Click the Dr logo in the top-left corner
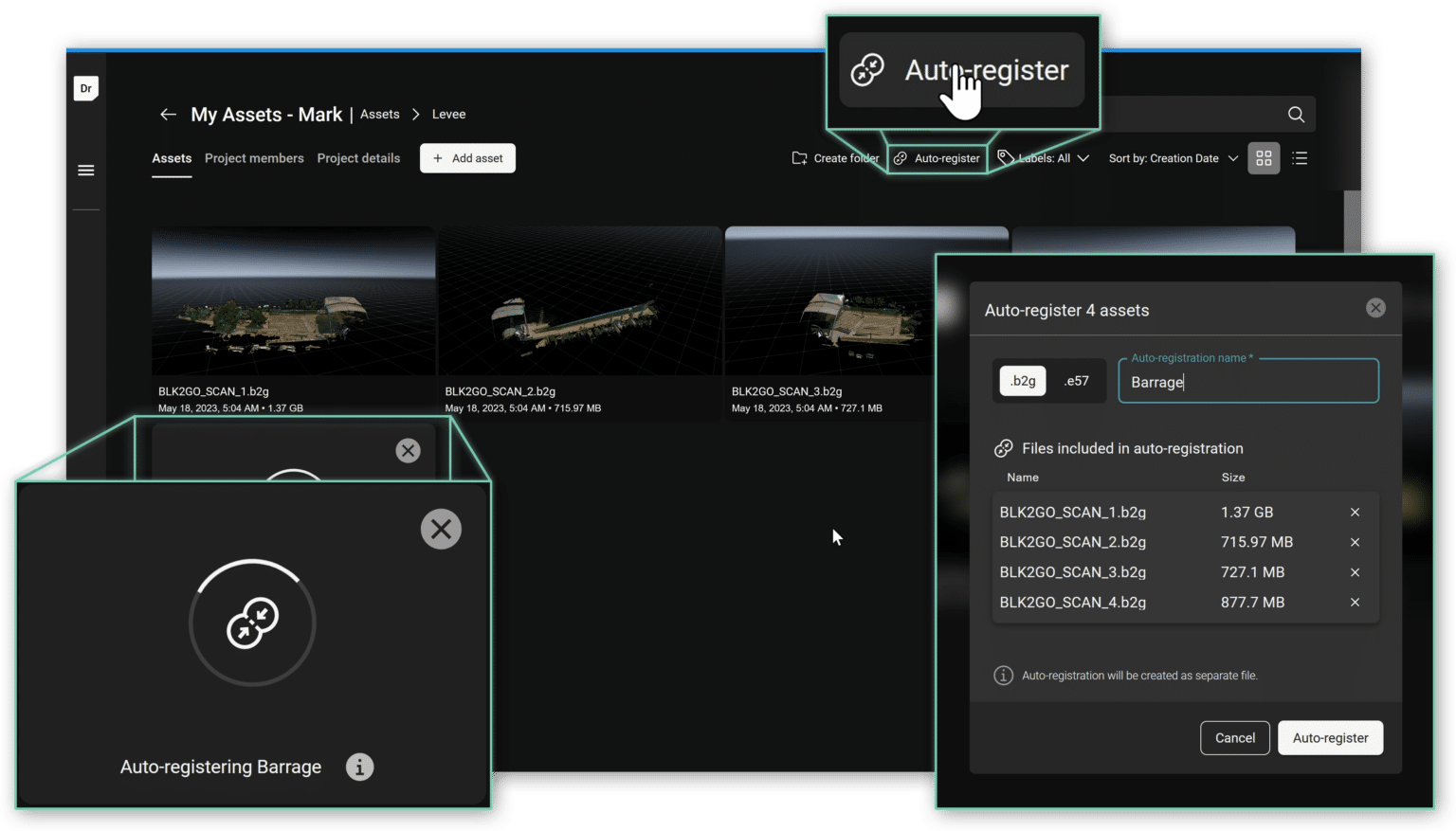This screenshot has width=1456, height=831. 85,88
